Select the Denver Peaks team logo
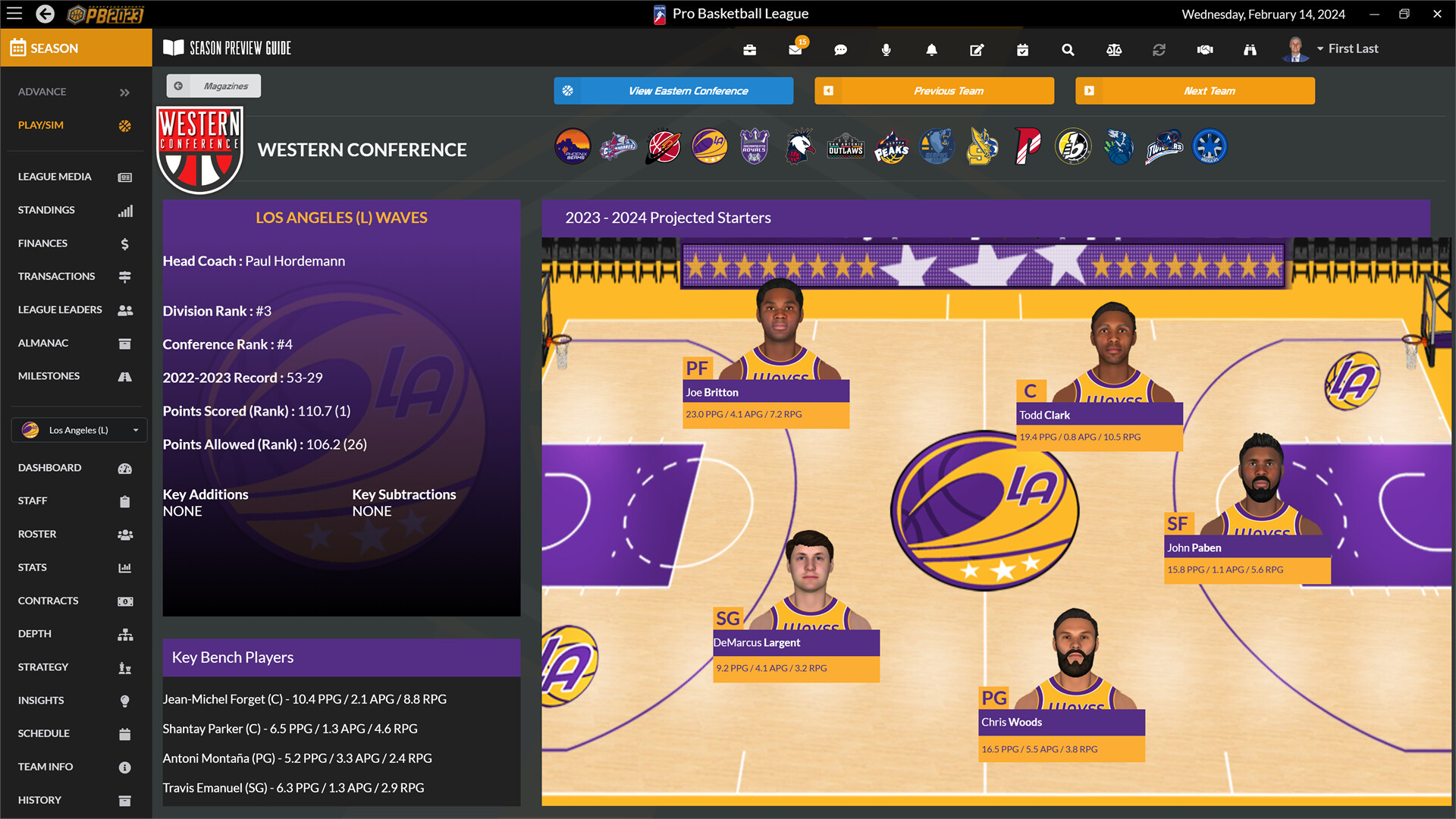1456x819 pixels. pos(891,146)
